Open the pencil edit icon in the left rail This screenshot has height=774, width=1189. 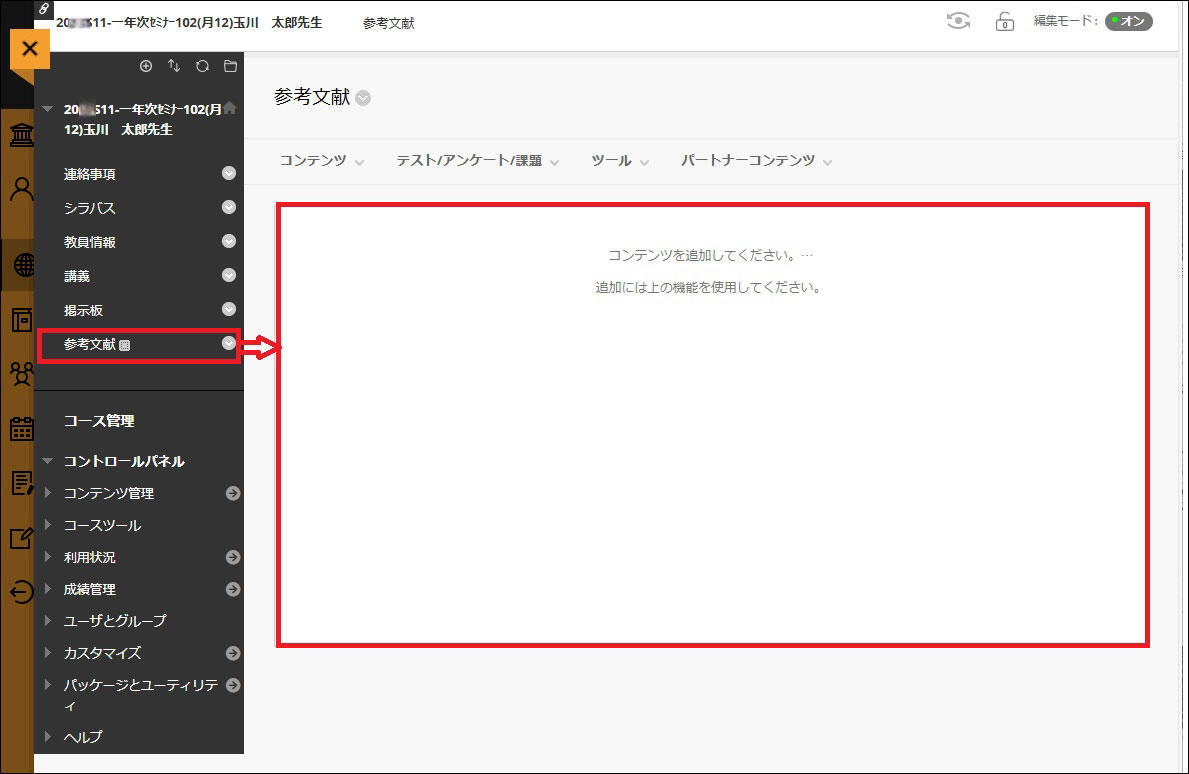pyautogui.click(x=21, y=537)
